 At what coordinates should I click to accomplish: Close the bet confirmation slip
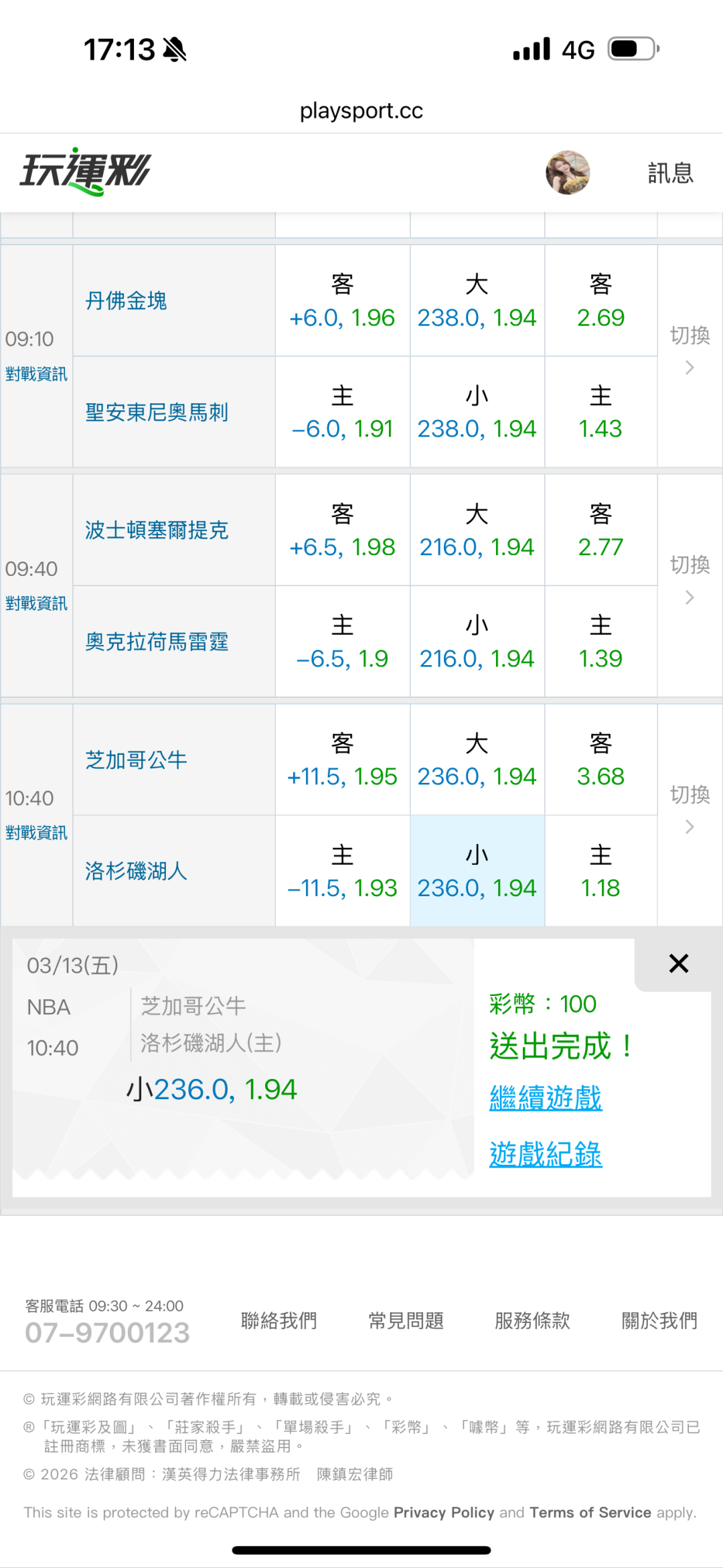[678, 964]
